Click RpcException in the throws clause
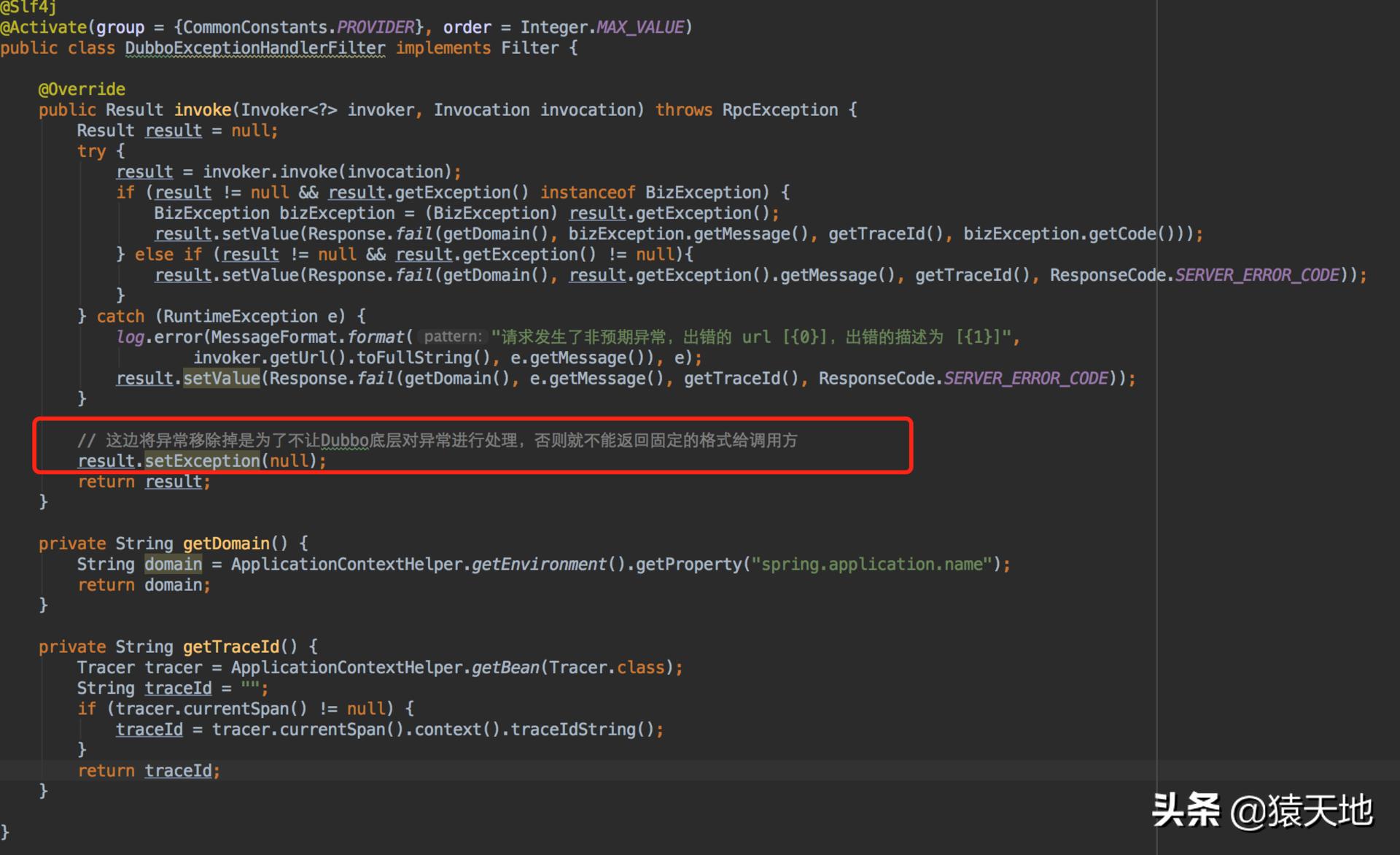This screenshot has height=855, width=1400. coord(779,110)
